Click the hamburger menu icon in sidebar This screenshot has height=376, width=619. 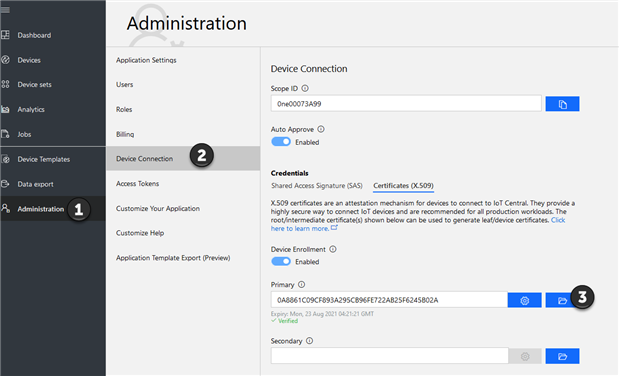click(5, 10)
